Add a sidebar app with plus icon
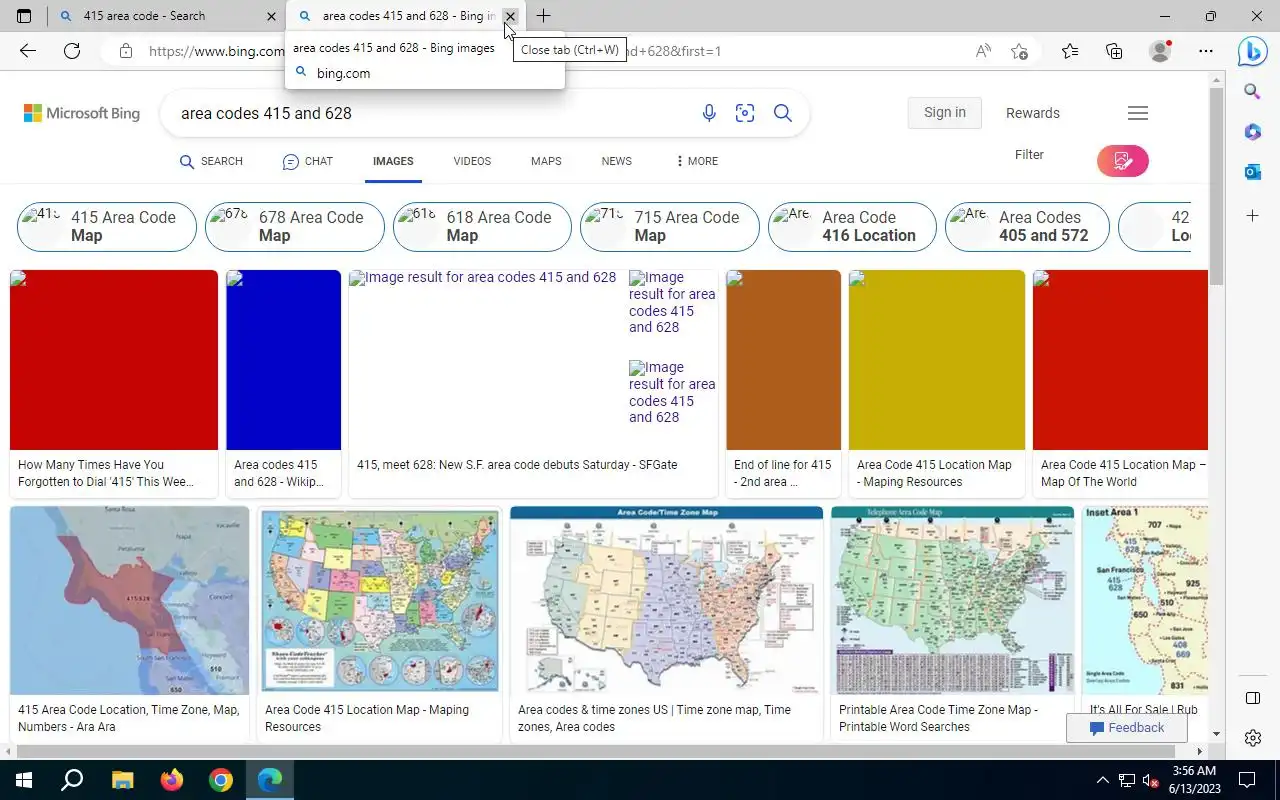This screenshot has height=800, width=1280. 1252,215
